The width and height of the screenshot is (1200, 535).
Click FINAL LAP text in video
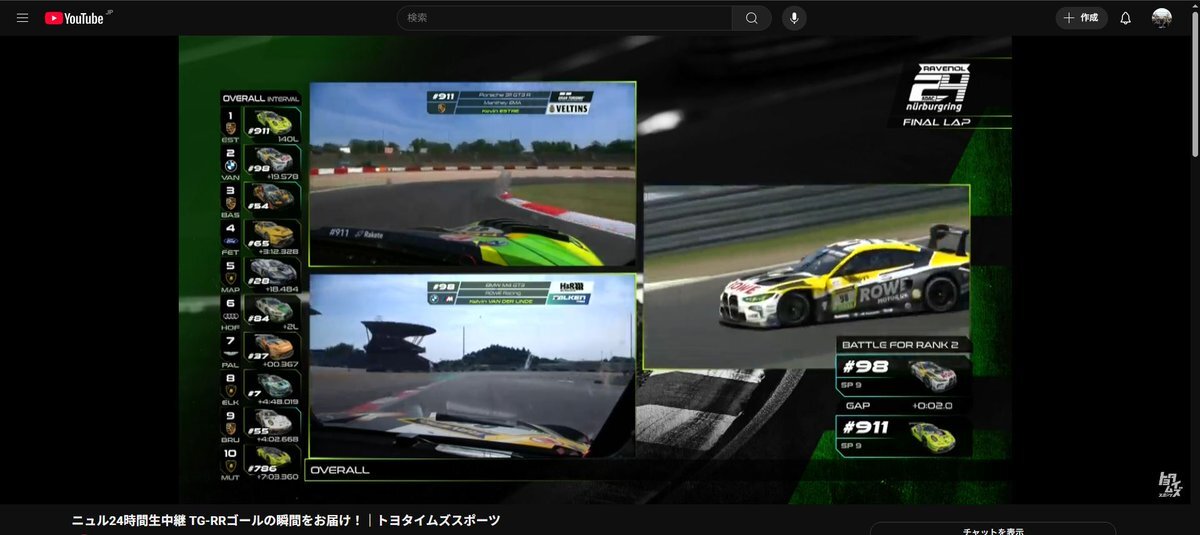(935, 122)
